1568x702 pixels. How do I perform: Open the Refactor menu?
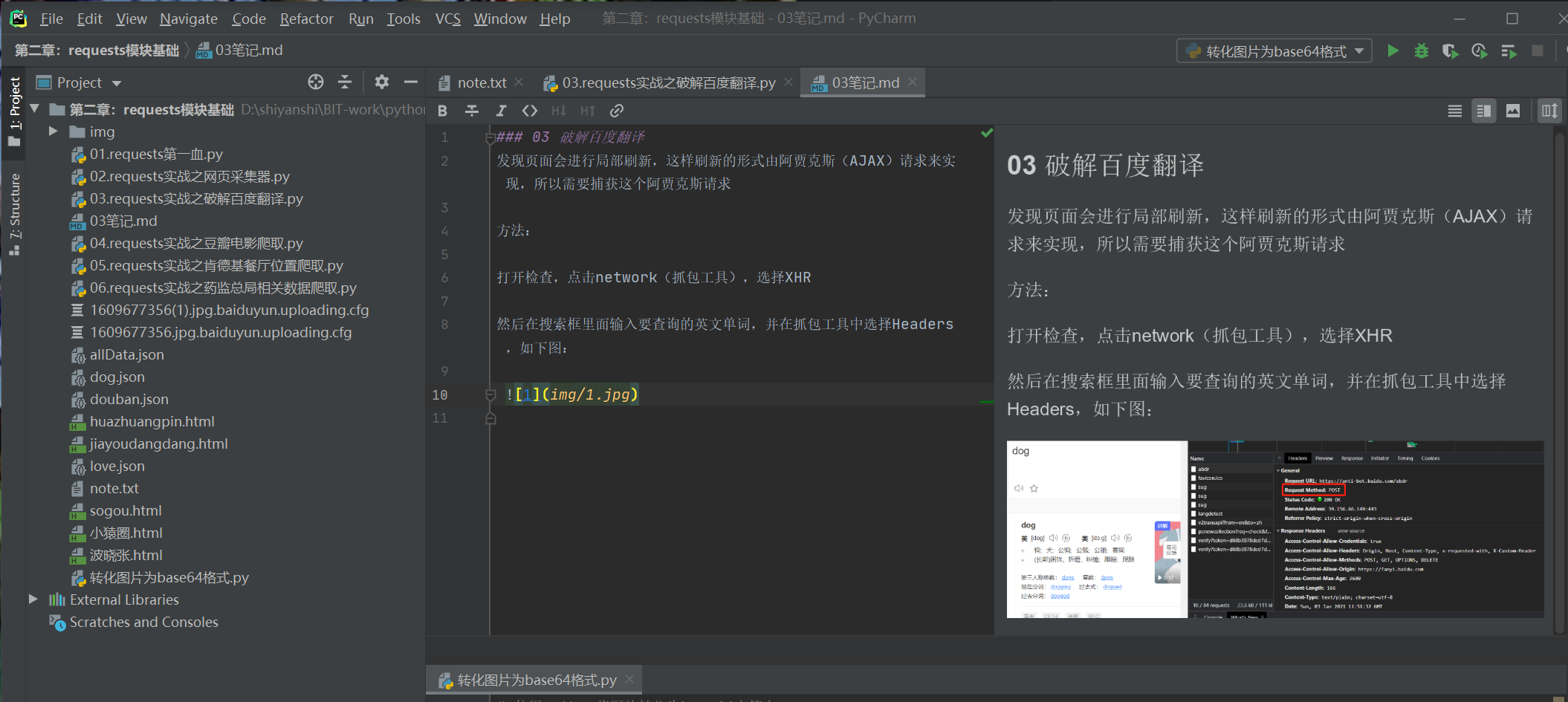point(306,19)
